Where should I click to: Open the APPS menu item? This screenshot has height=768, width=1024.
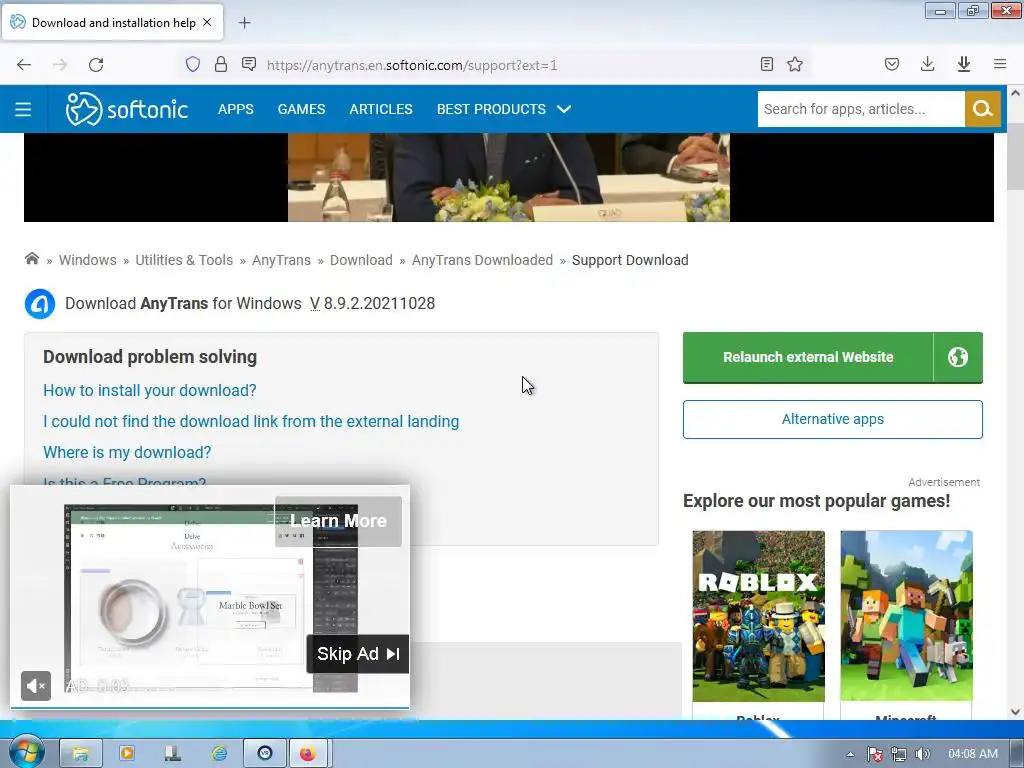tap(236, 109)
